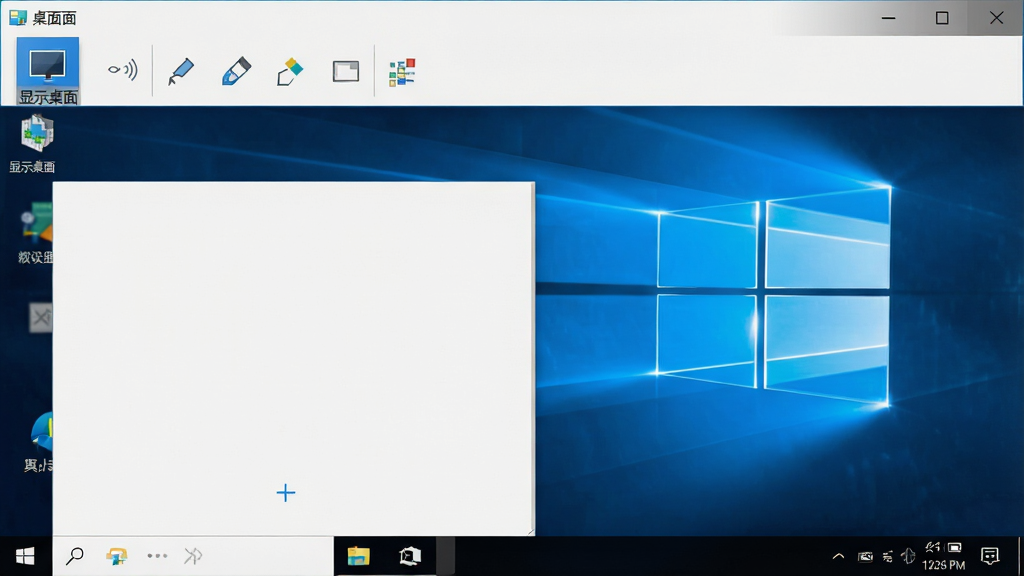Click the colorful app icon beside search
The image size is (1024, 576).
(116, 556)
